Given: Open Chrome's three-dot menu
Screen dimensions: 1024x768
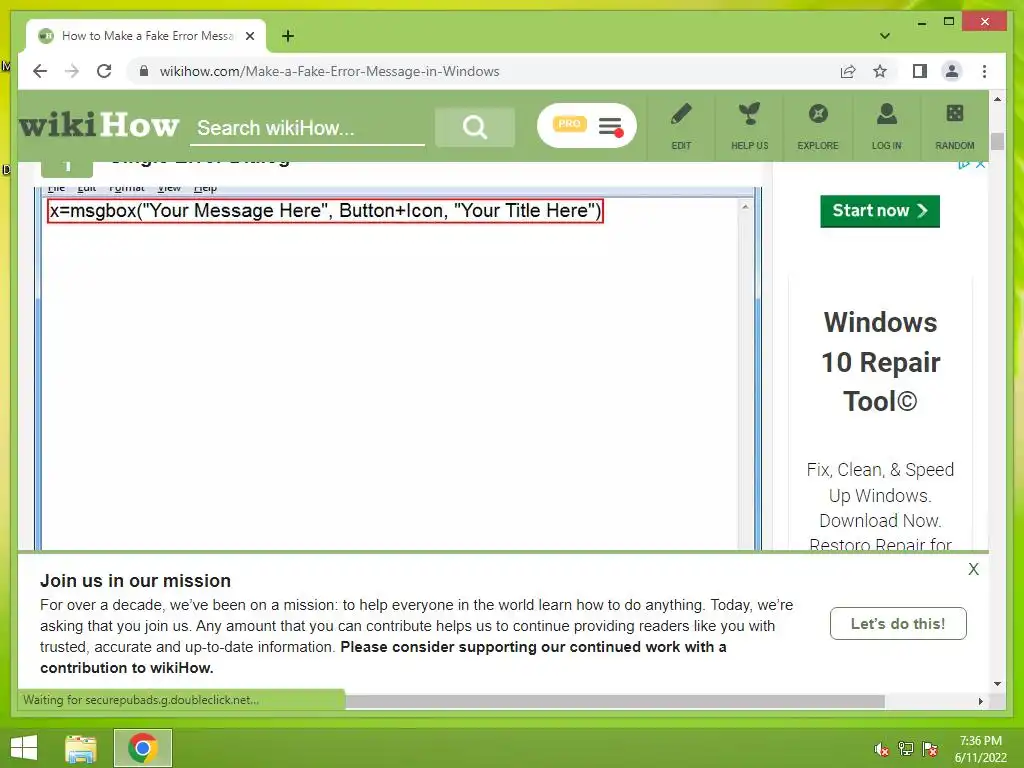Looking at the screenshot, I should tap(984, 71).
